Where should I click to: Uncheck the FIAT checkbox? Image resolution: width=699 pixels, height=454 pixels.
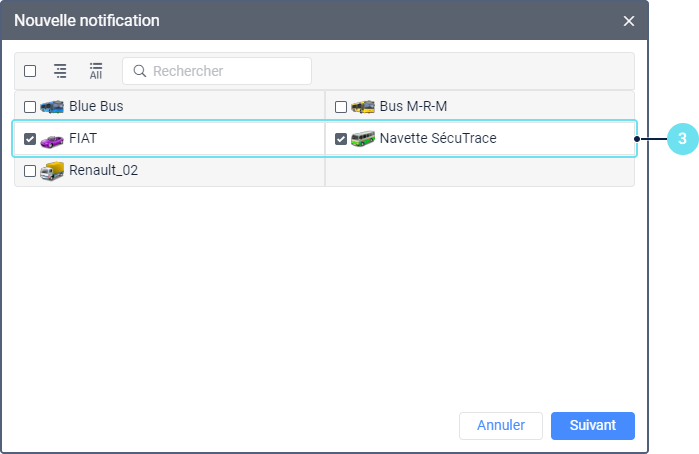point(30,139)
